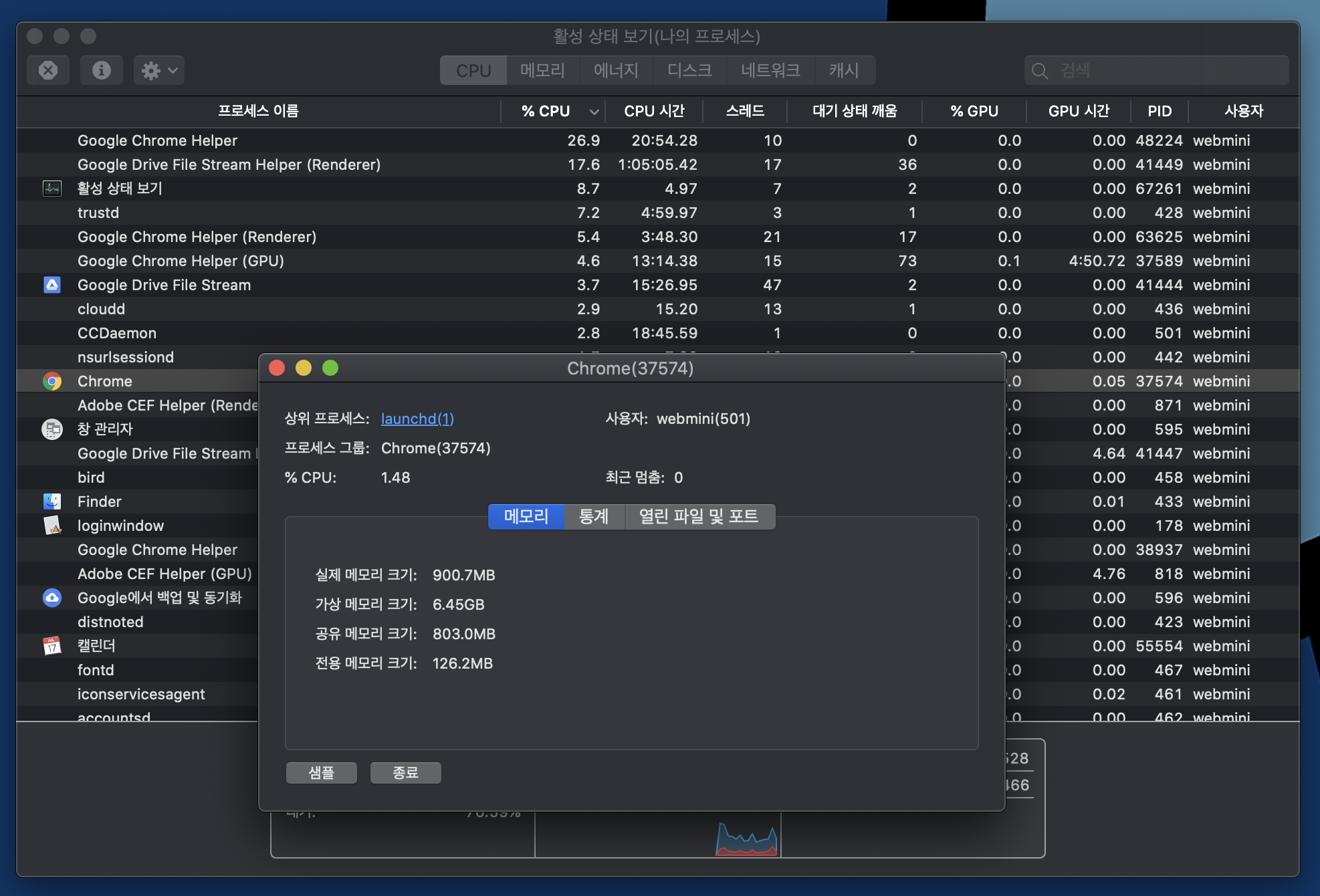Click the process info (i) icon
1320x896 pixels.
tap(101, 70)
